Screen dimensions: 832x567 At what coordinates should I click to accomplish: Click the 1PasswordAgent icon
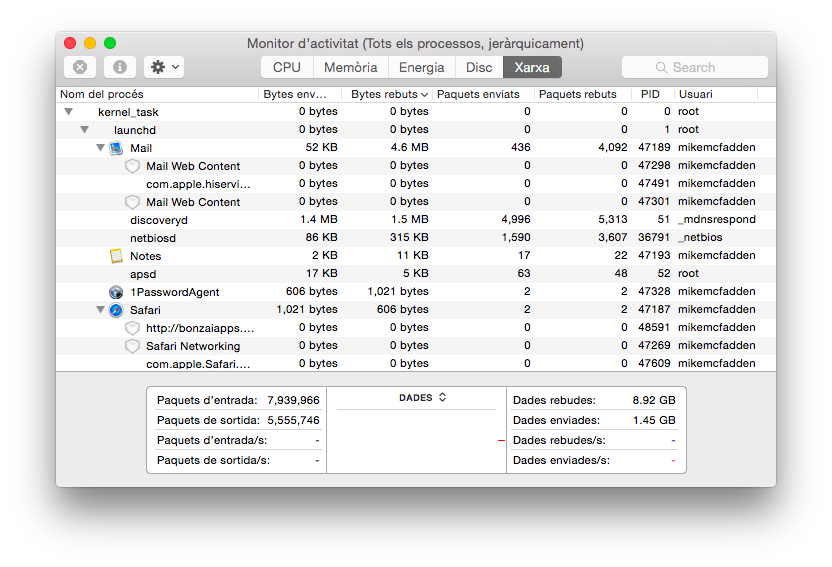(116, 292)
